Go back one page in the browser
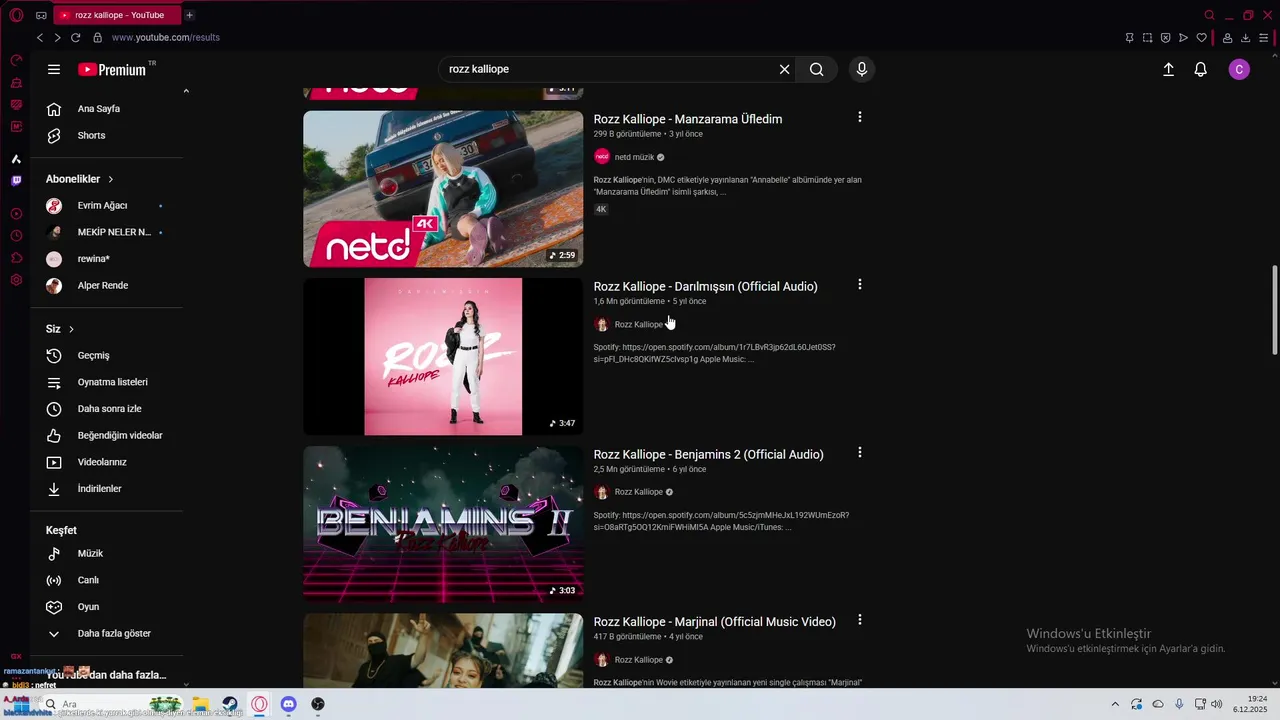 point(40,37)
